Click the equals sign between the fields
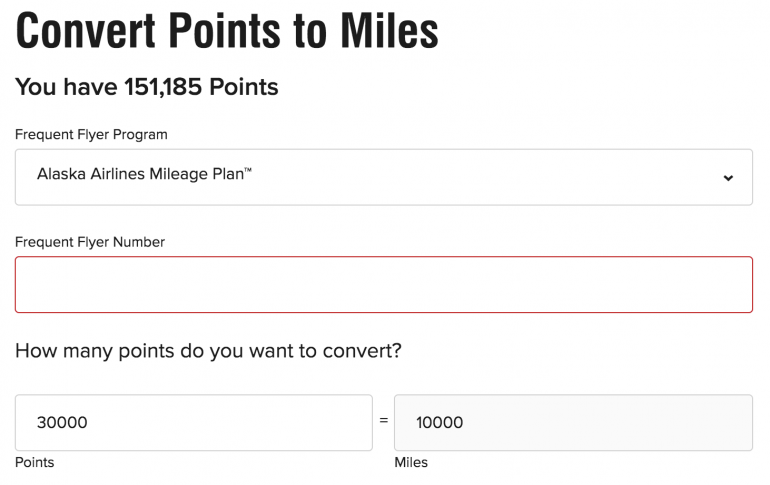 point(383,422)
